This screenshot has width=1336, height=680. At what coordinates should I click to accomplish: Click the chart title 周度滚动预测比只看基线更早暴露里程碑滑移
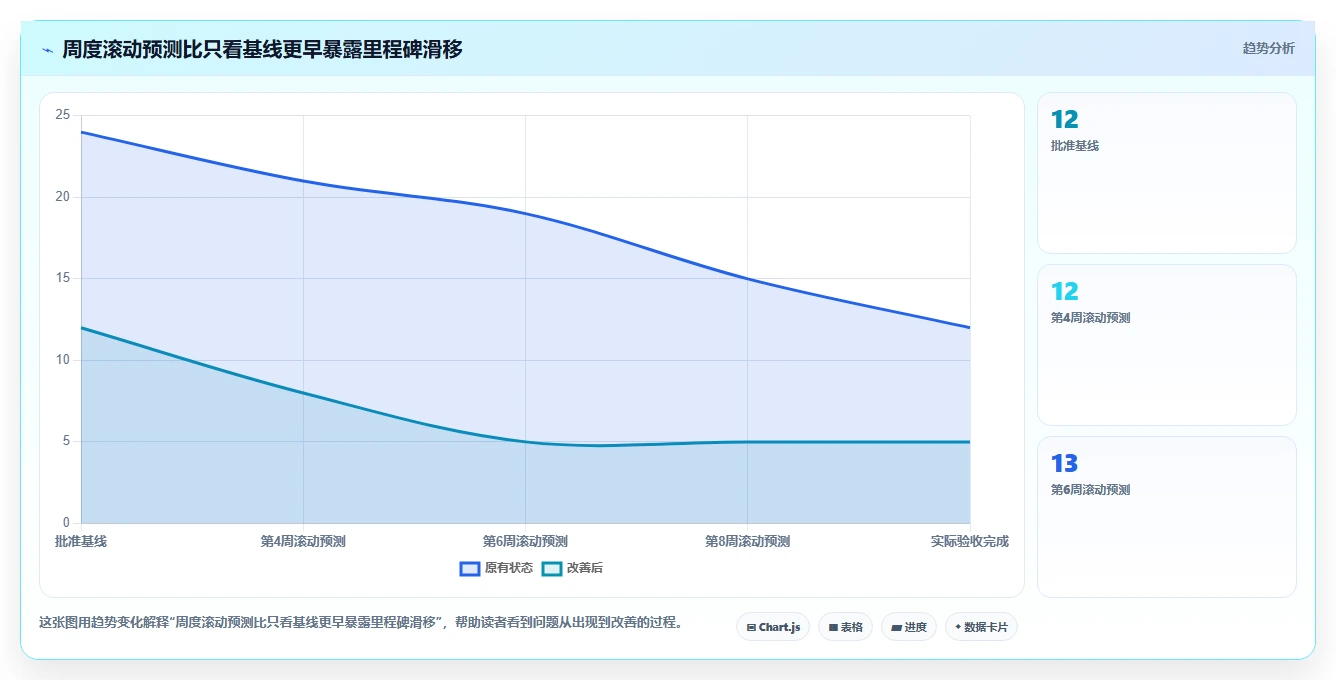262,49
